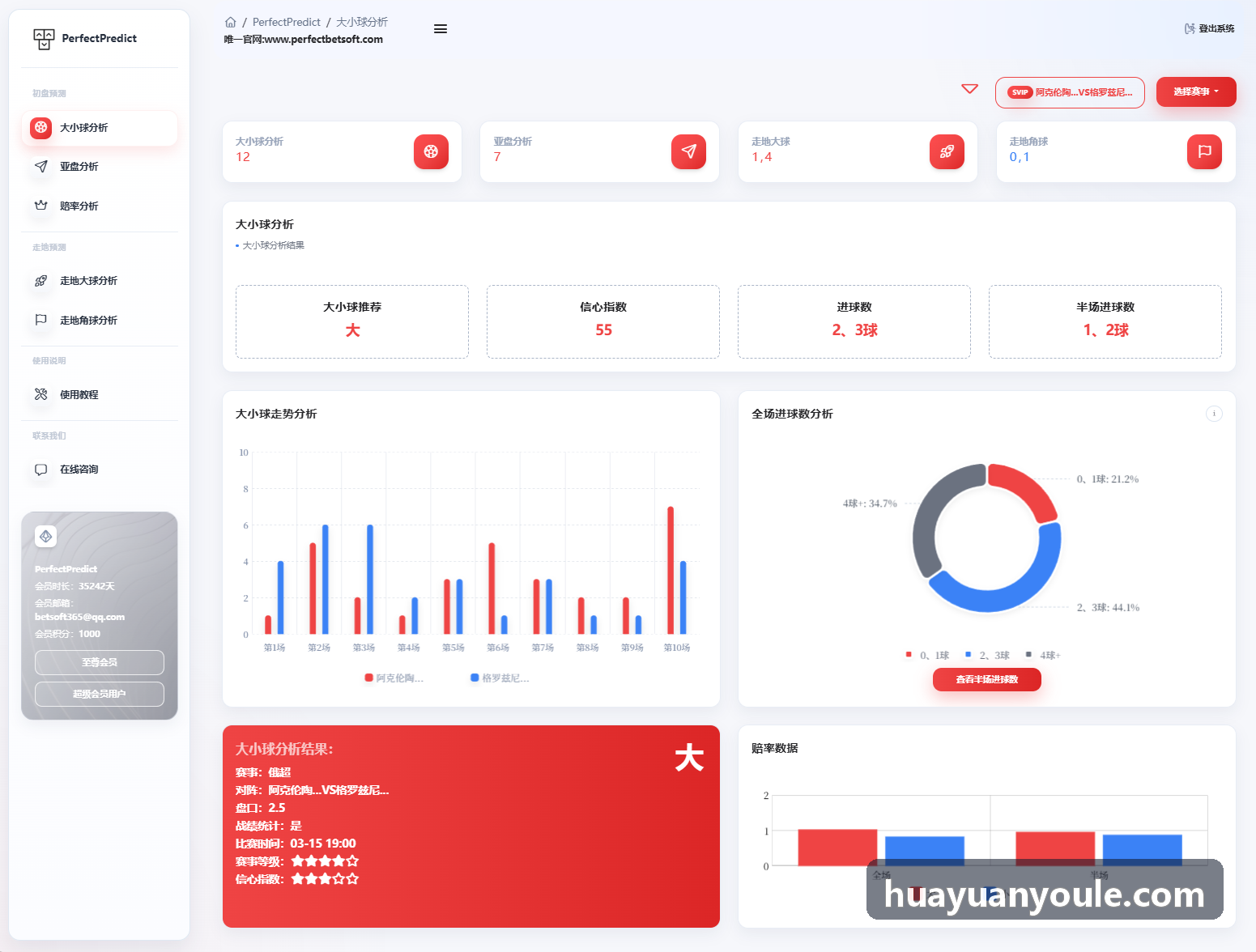This screenshot has height=952, width=1256.
Task: Click the 第10场 red bar
Action: (671, 570)
